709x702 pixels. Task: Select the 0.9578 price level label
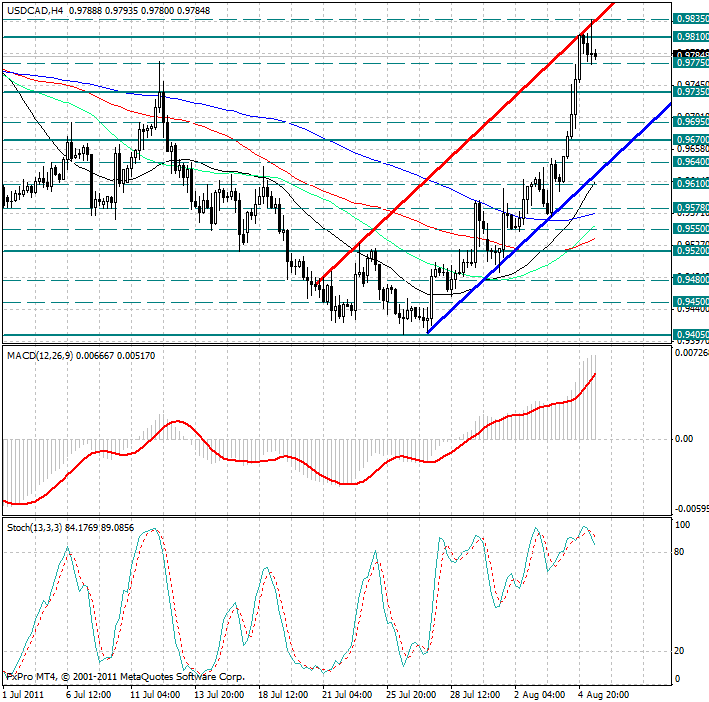coord(691,208)
